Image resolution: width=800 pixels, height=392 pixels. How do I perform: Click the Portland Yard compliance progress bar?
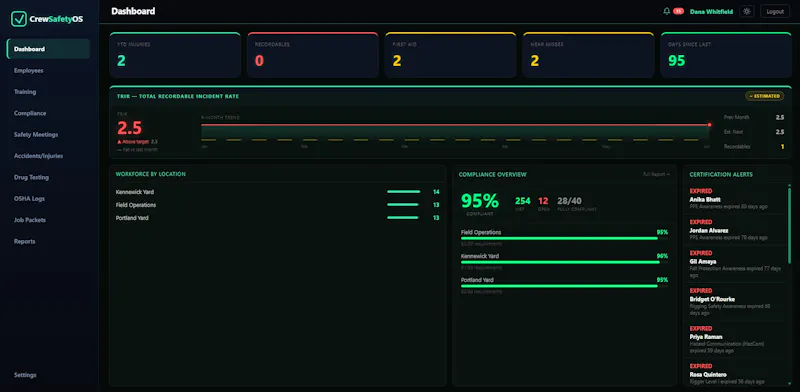point(564,286)
